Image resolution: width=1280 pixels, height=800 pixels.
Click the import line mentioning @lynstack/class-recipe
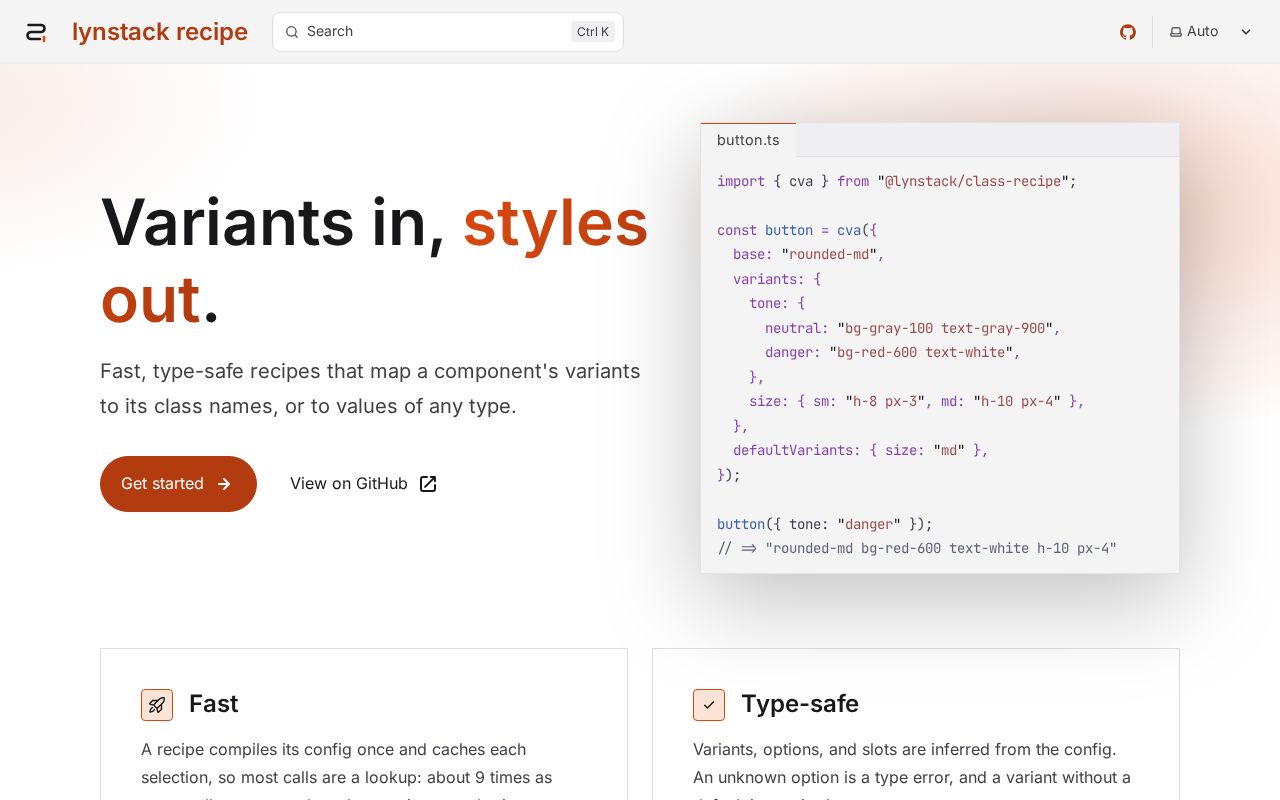coord(897,181)
